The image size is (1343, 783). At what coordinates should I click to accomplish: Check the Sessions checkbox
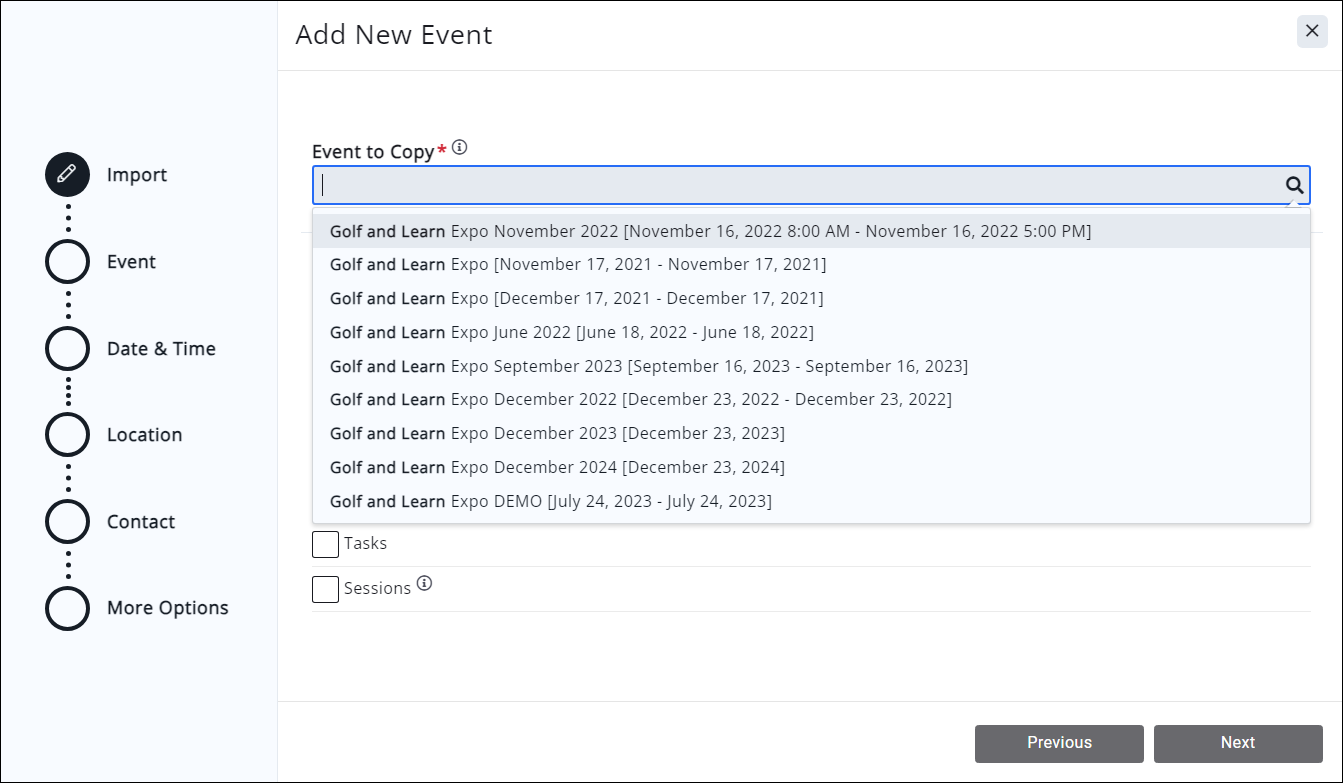324,589
